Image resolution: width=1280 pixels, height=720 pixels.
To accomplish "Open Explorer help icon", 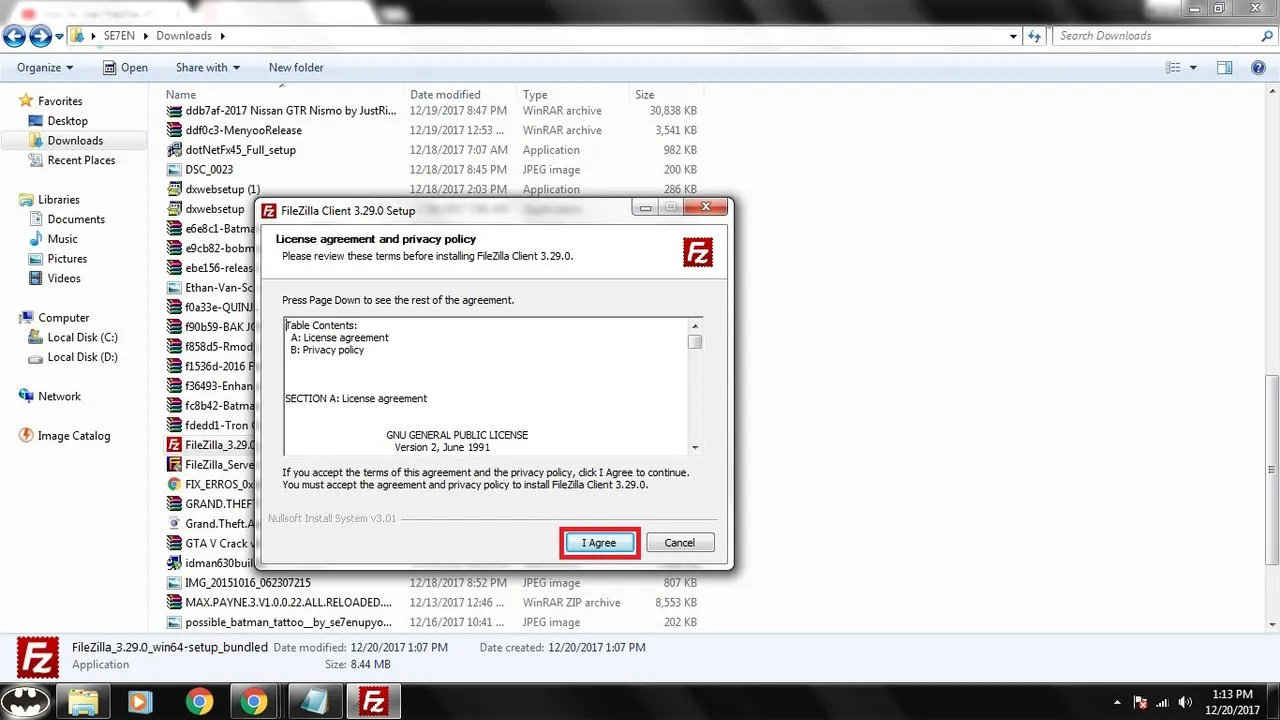I will coord(1259,68).
